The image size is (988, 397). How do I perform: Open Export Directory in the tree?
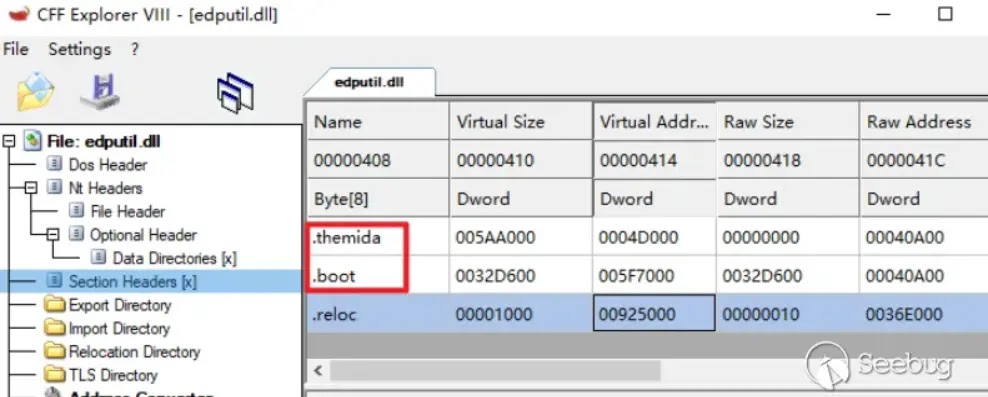(x=120, y=305)
